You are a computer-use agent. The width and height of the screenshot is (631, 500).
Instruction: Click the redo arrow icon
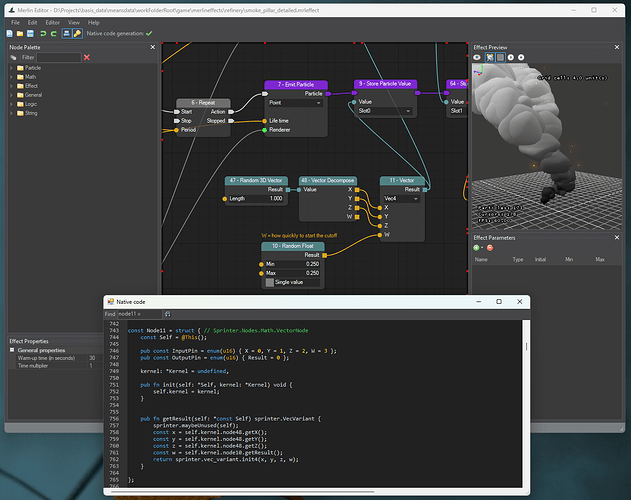click(x=53, y=33)
